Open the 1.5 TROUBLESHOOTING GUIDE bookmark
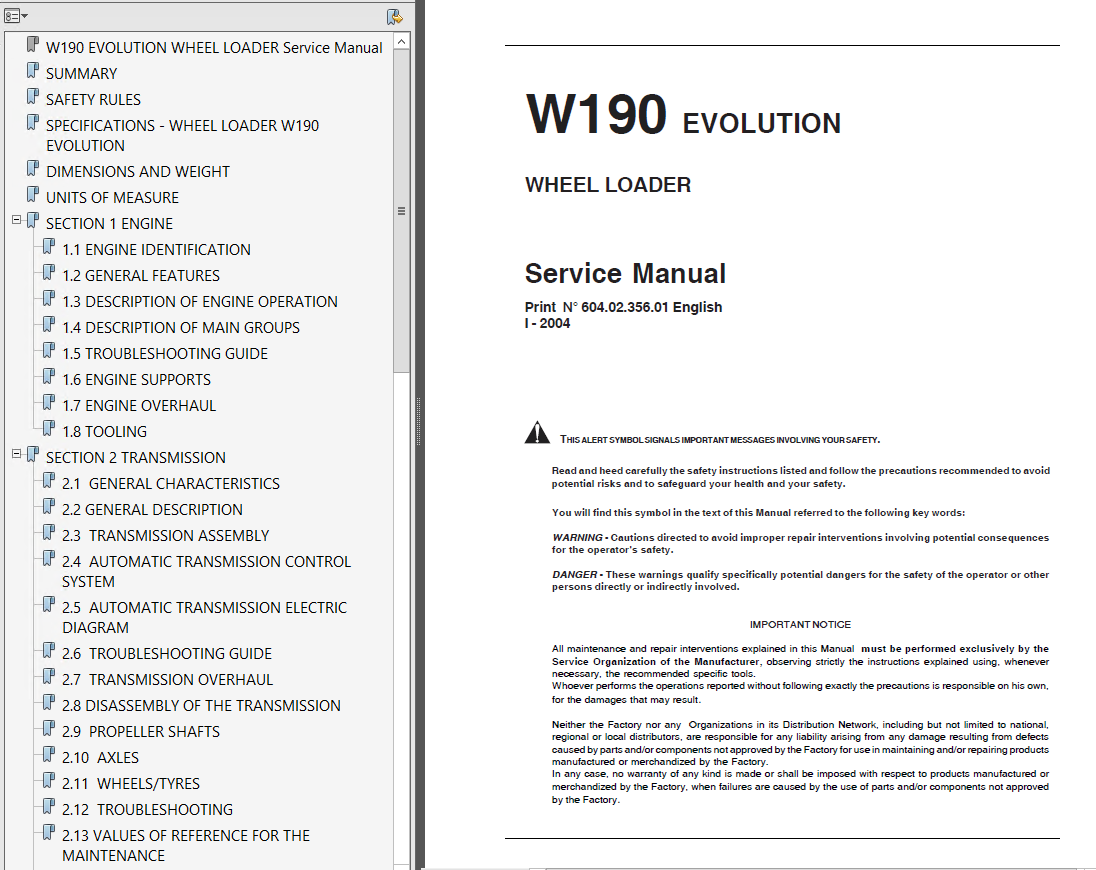The height and width of the screenshot is (870, 1096). [164, 354]
